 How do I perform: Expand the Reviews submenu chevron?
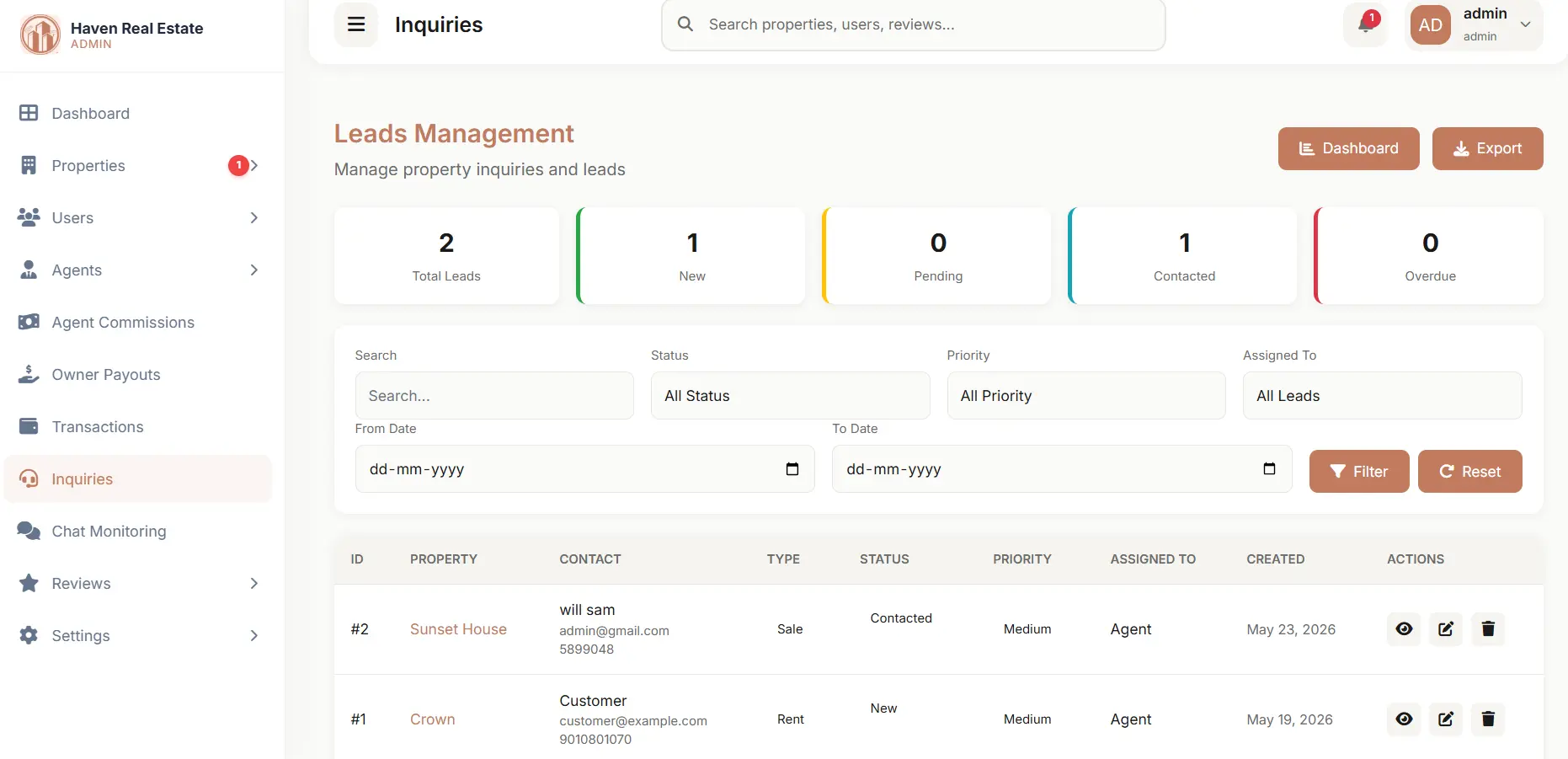tap(254, 583)
